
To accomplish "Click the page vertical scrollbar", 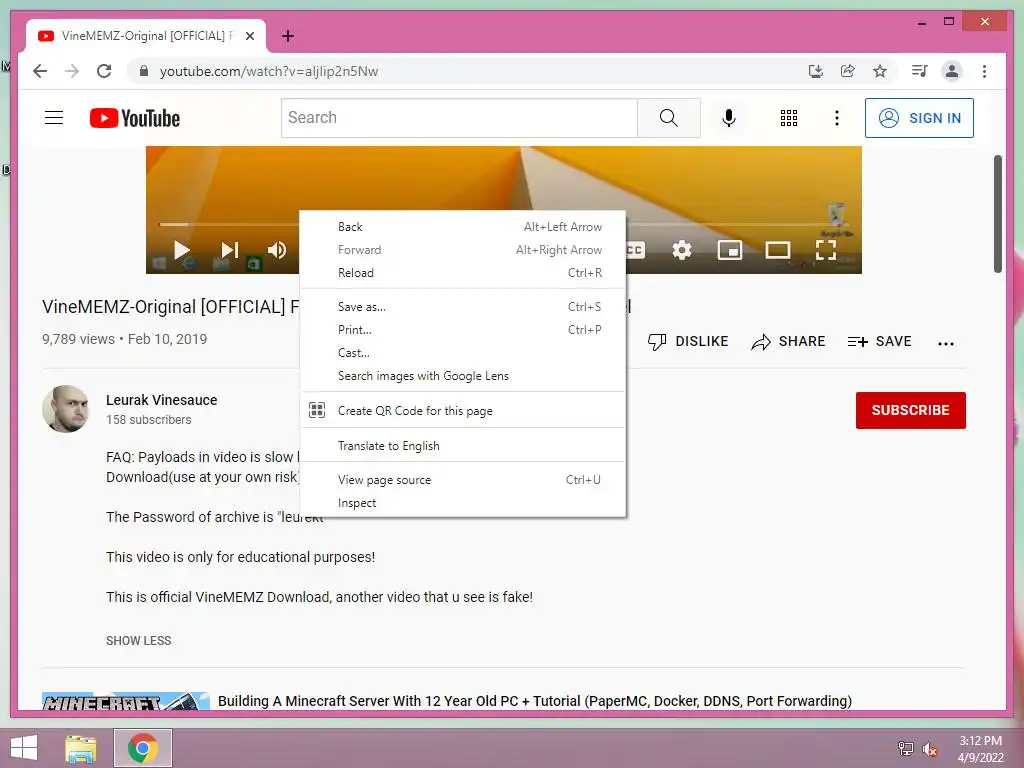I will tap(997, 214).
